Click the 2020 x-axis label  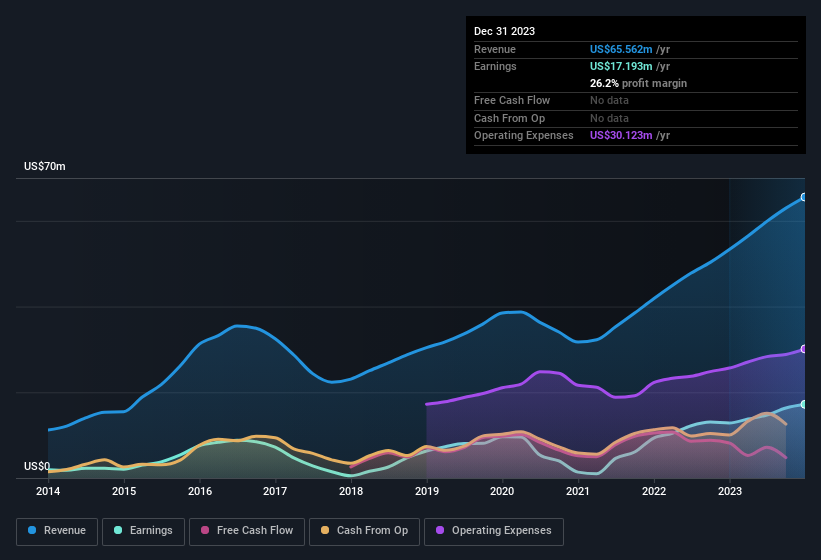[x=502, y=491]
